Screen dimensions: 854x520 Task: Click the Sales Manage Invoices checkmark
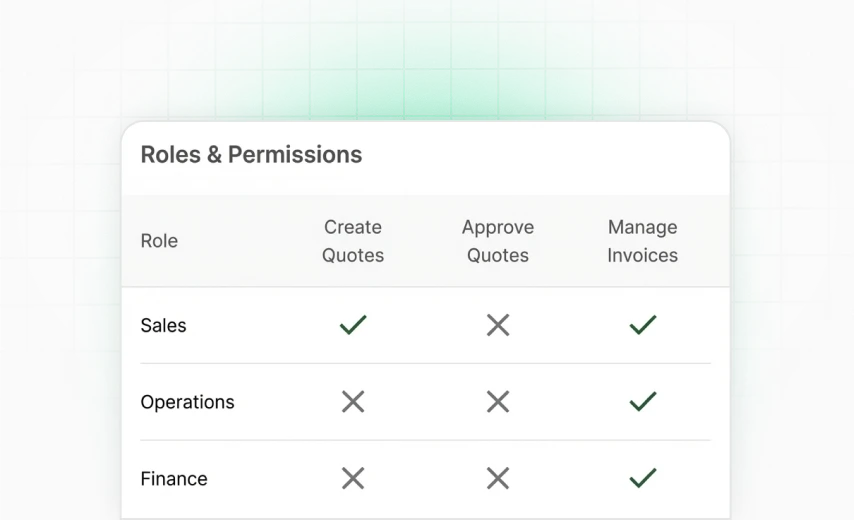(643, 325)
